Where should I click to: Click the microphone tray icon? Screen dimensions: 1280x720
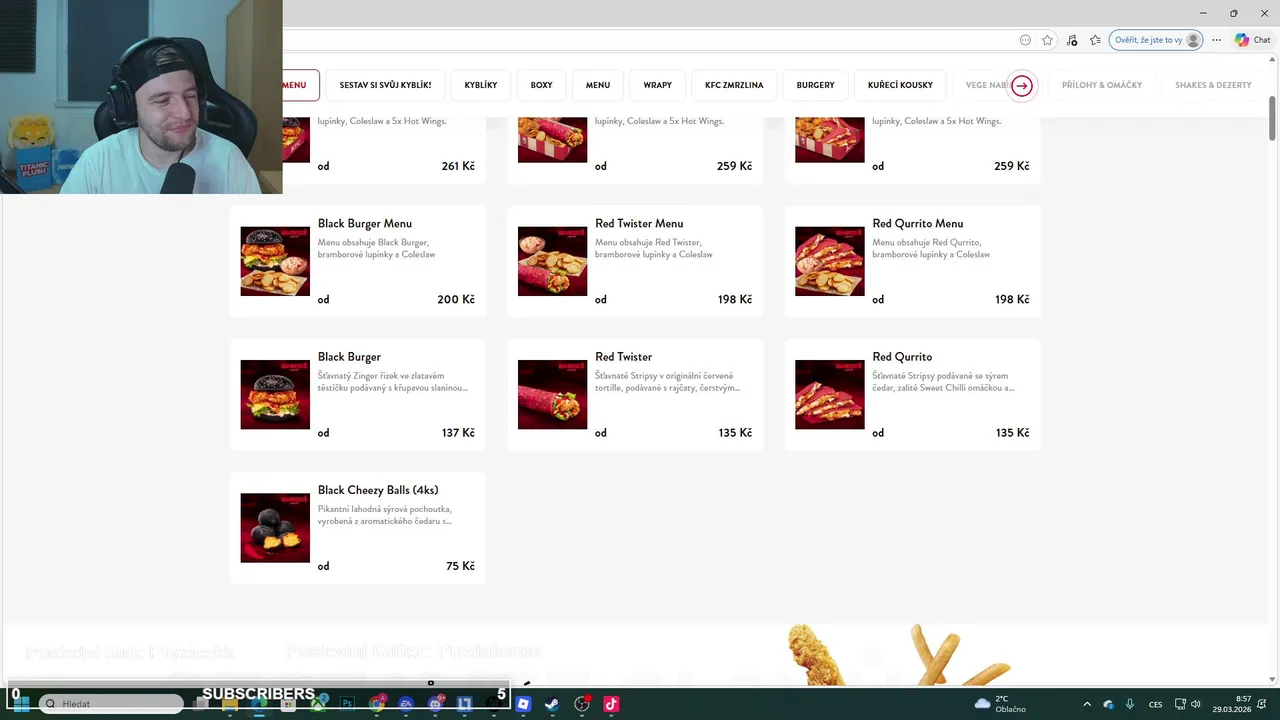(x=1130, y=704)
